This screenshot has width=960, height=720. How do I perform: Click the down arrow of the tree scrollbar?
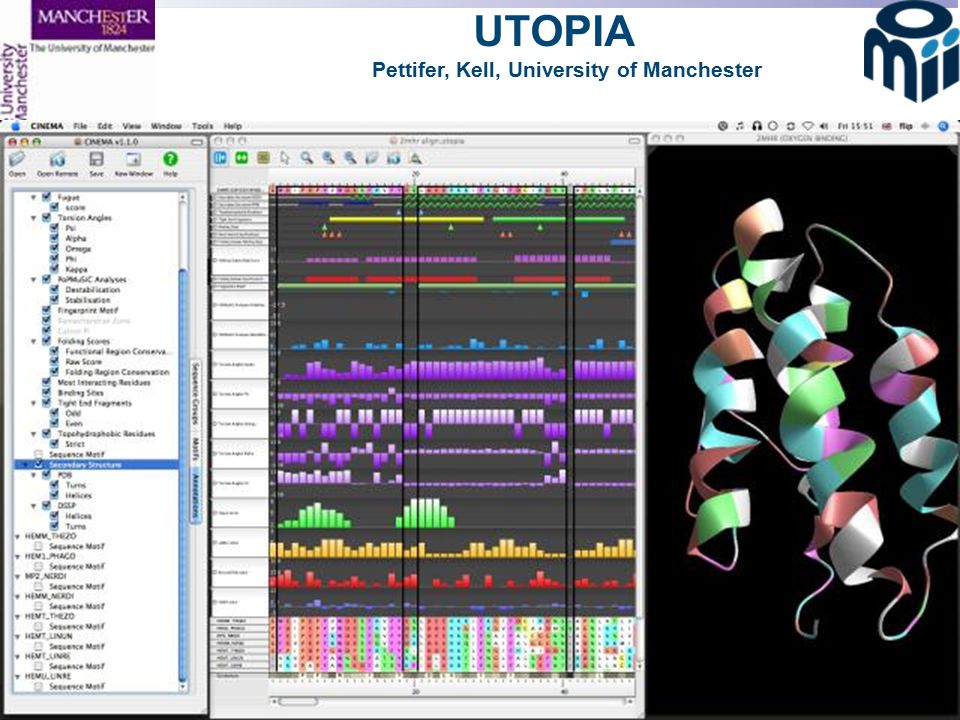pyautogui.click(x=182, y=686)
